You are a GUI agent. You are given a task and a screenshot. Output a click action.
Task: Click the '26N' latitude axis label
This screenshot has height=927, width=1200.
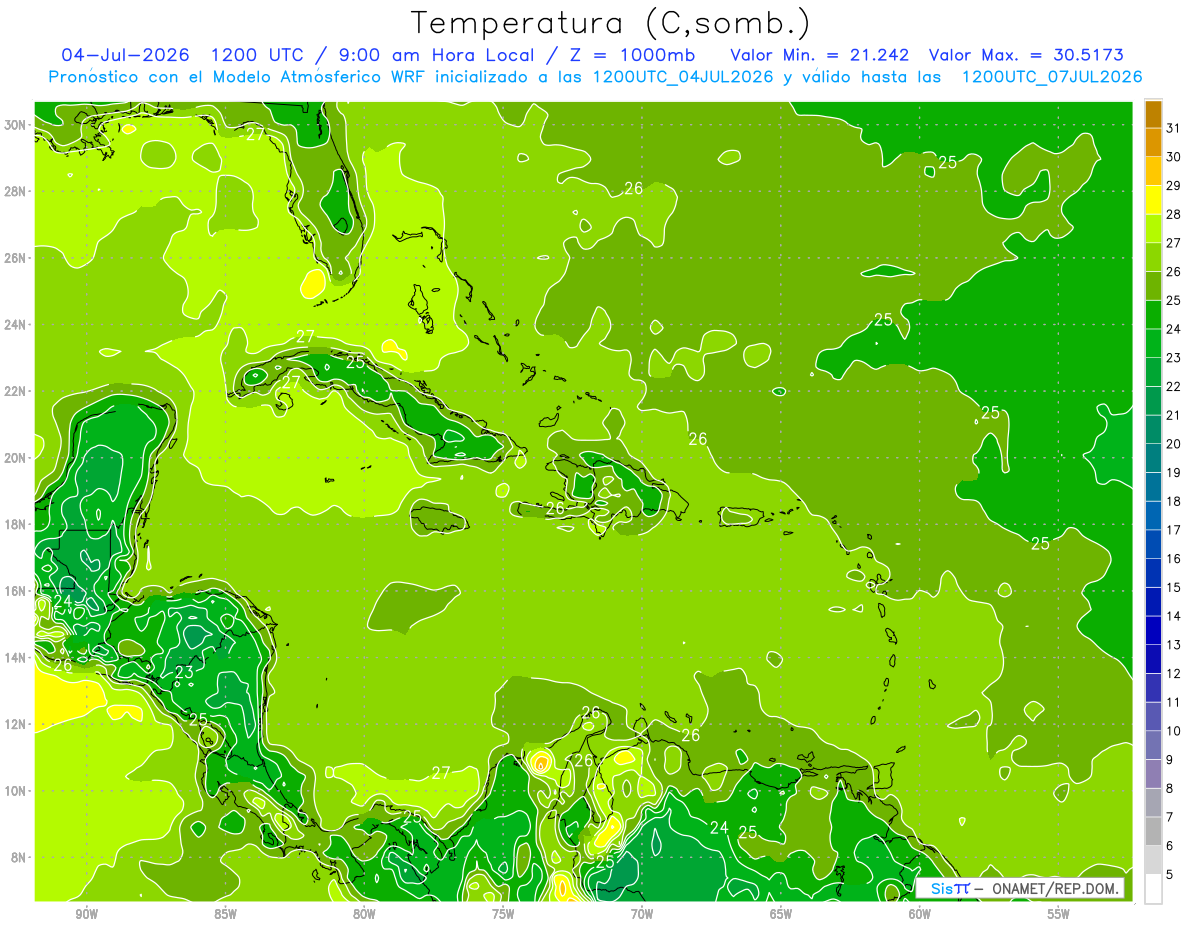[16, 258]
